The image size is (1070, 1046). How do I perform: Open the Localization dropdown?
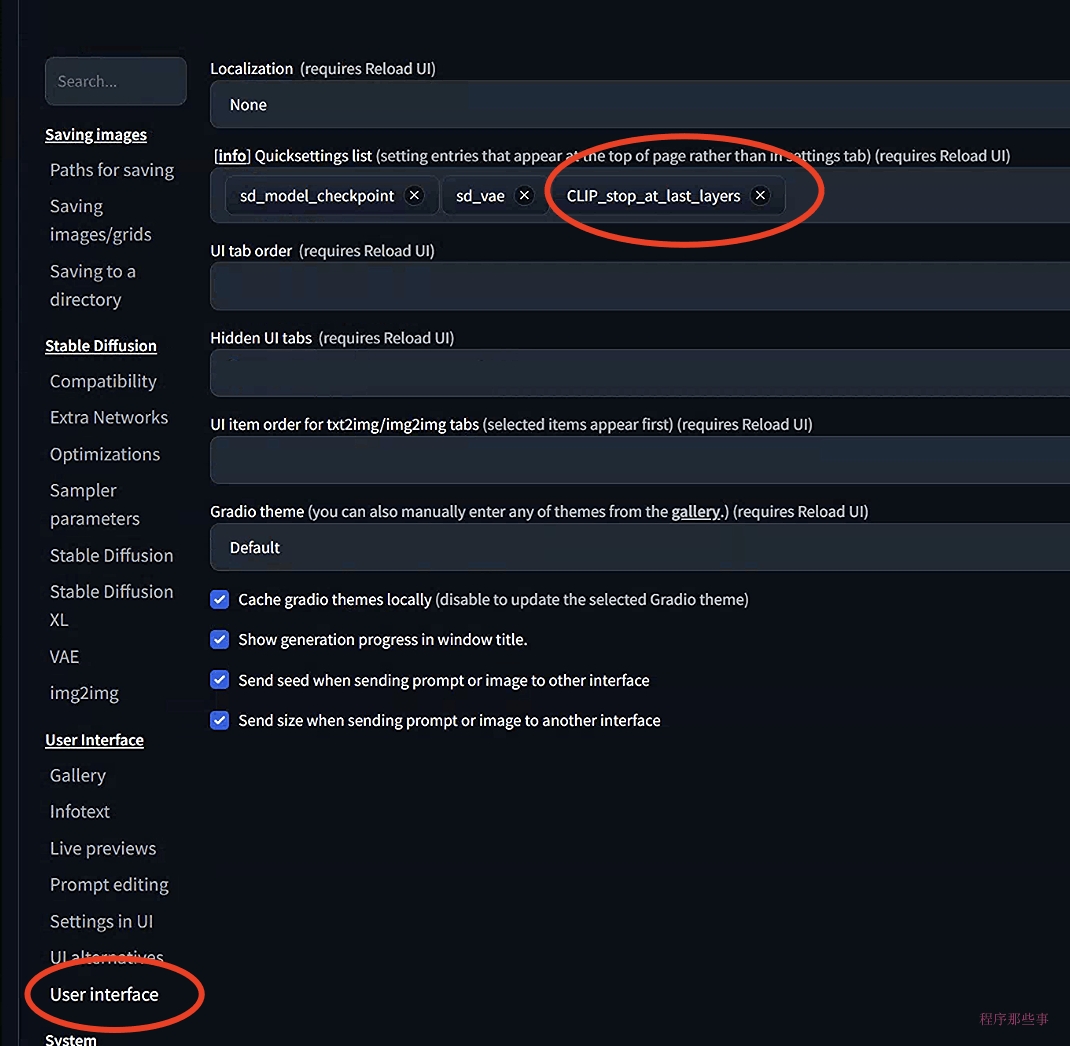click(x=640, y=105)
